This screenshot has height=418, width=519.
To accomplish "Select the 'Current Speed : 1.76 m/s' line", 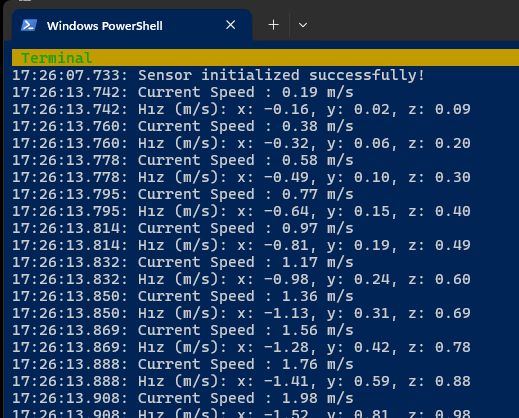I will [x=183, y=364].
